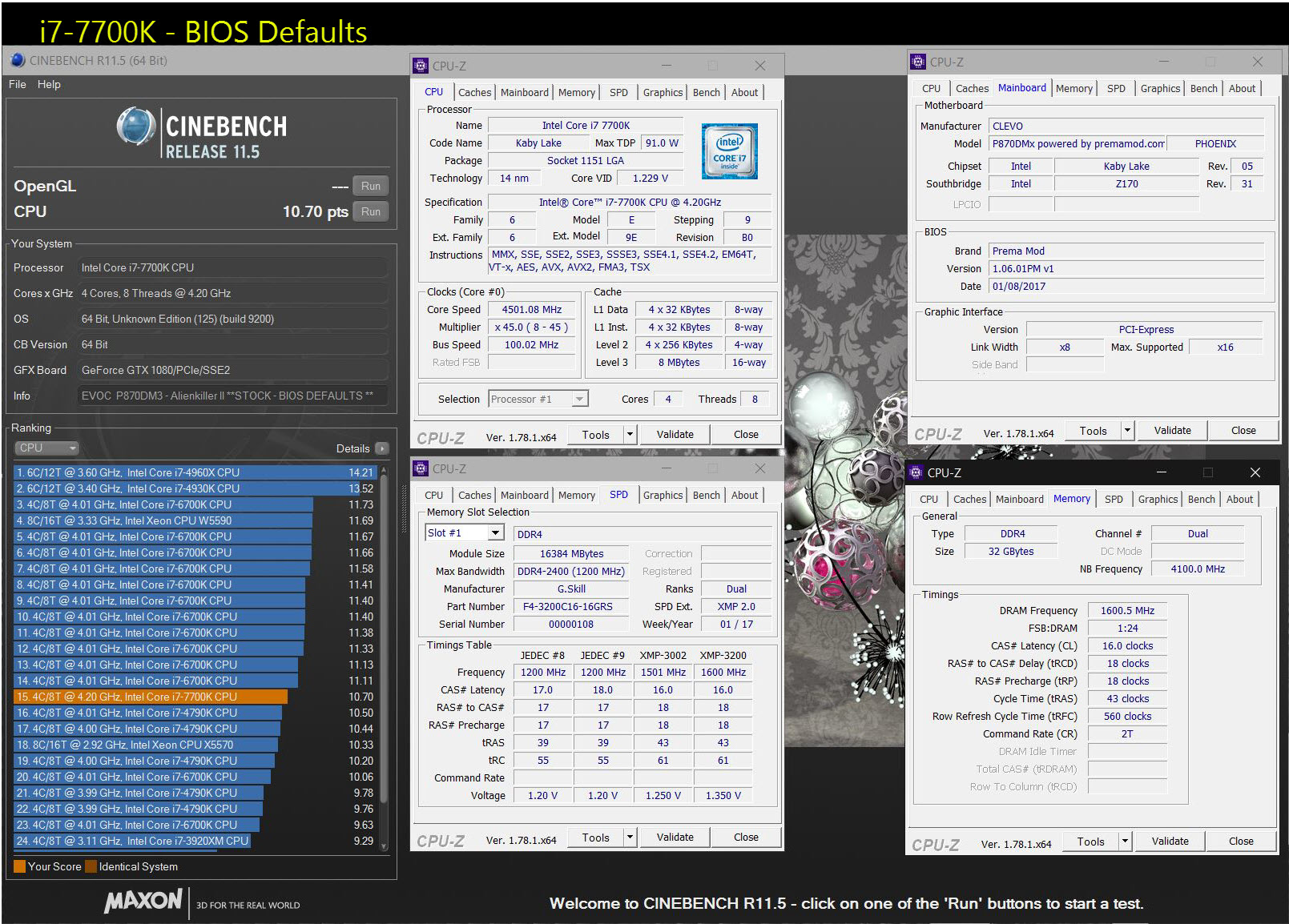Open the File menu in Cinebench

(x=18, y=84)
